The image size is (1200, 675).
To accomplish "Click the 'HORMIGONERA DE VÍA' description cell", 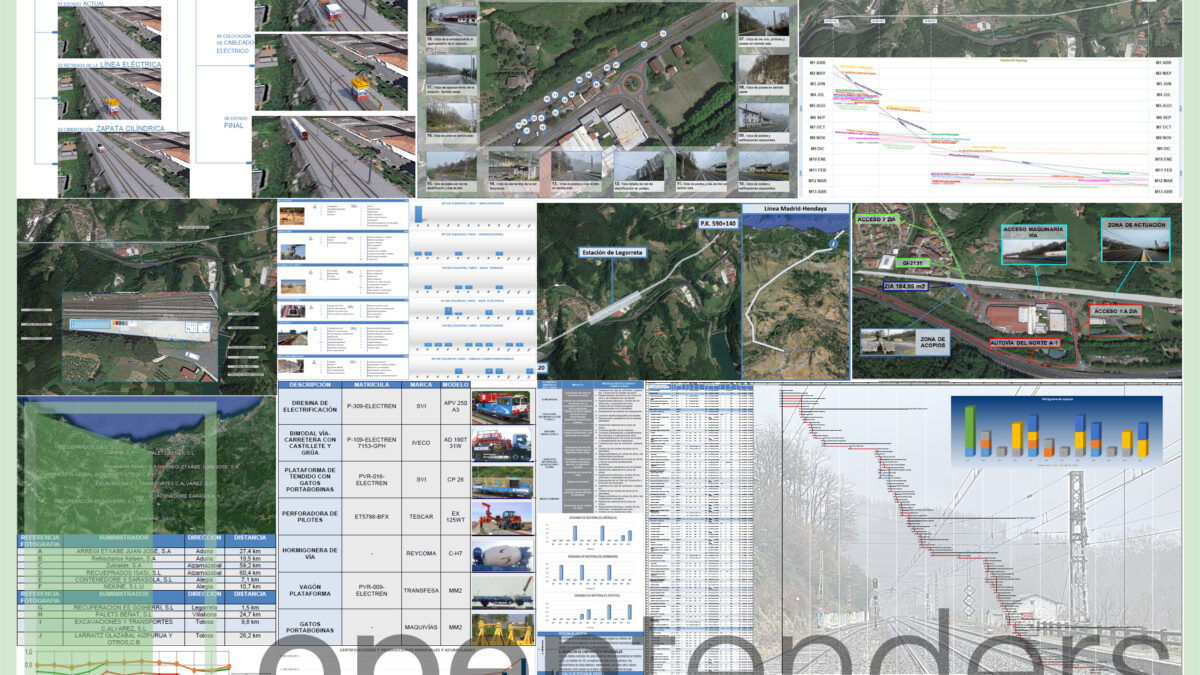I will 309,553.
